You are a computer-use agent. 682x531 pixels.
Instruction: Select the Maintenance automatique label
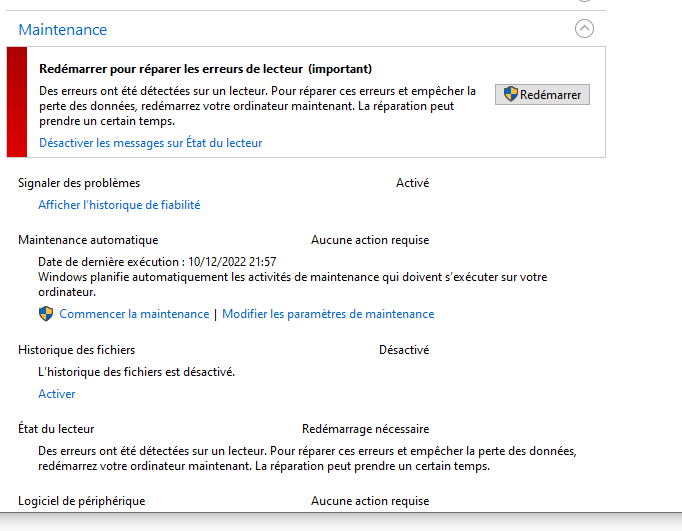click(x=88, y=240)
